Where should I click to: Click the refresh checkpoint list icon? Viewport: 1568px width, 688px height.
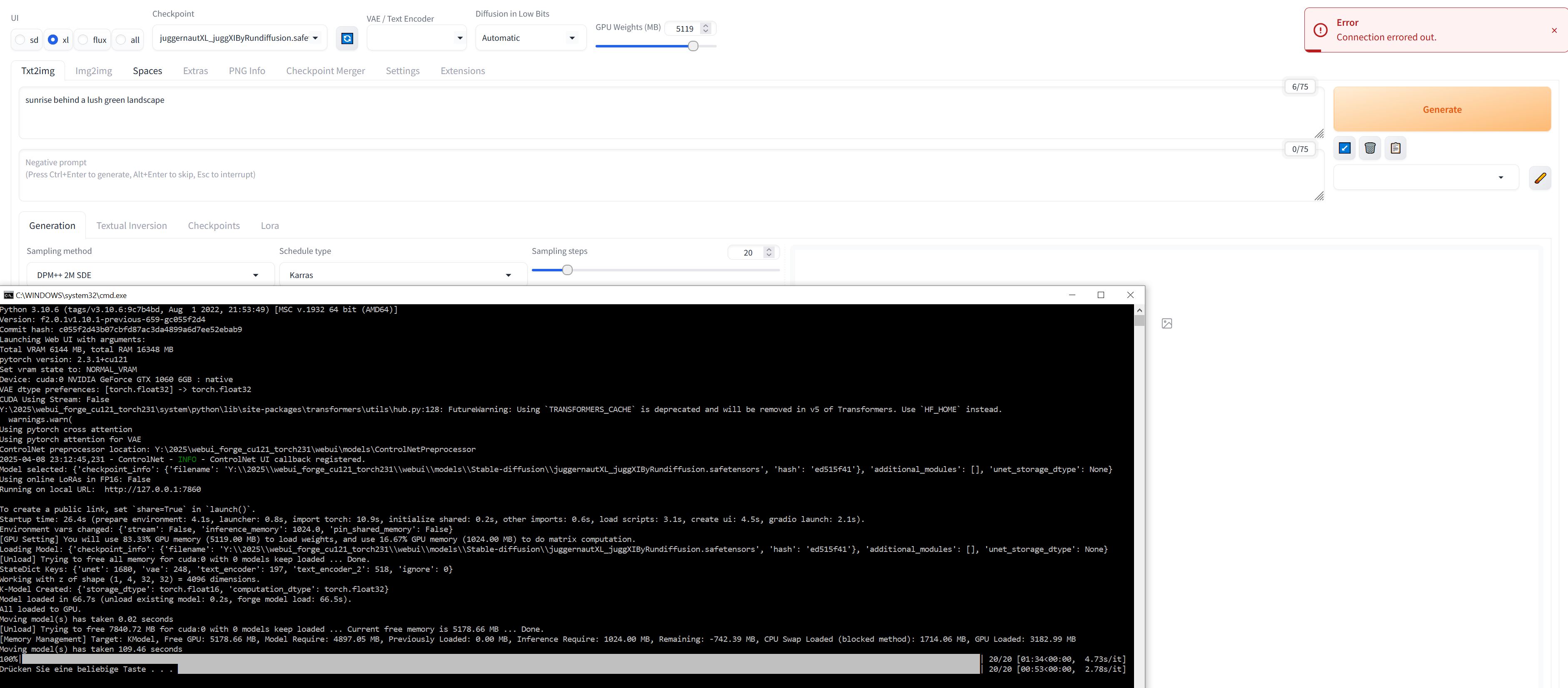pyautogui.click(x=347, y=38)
